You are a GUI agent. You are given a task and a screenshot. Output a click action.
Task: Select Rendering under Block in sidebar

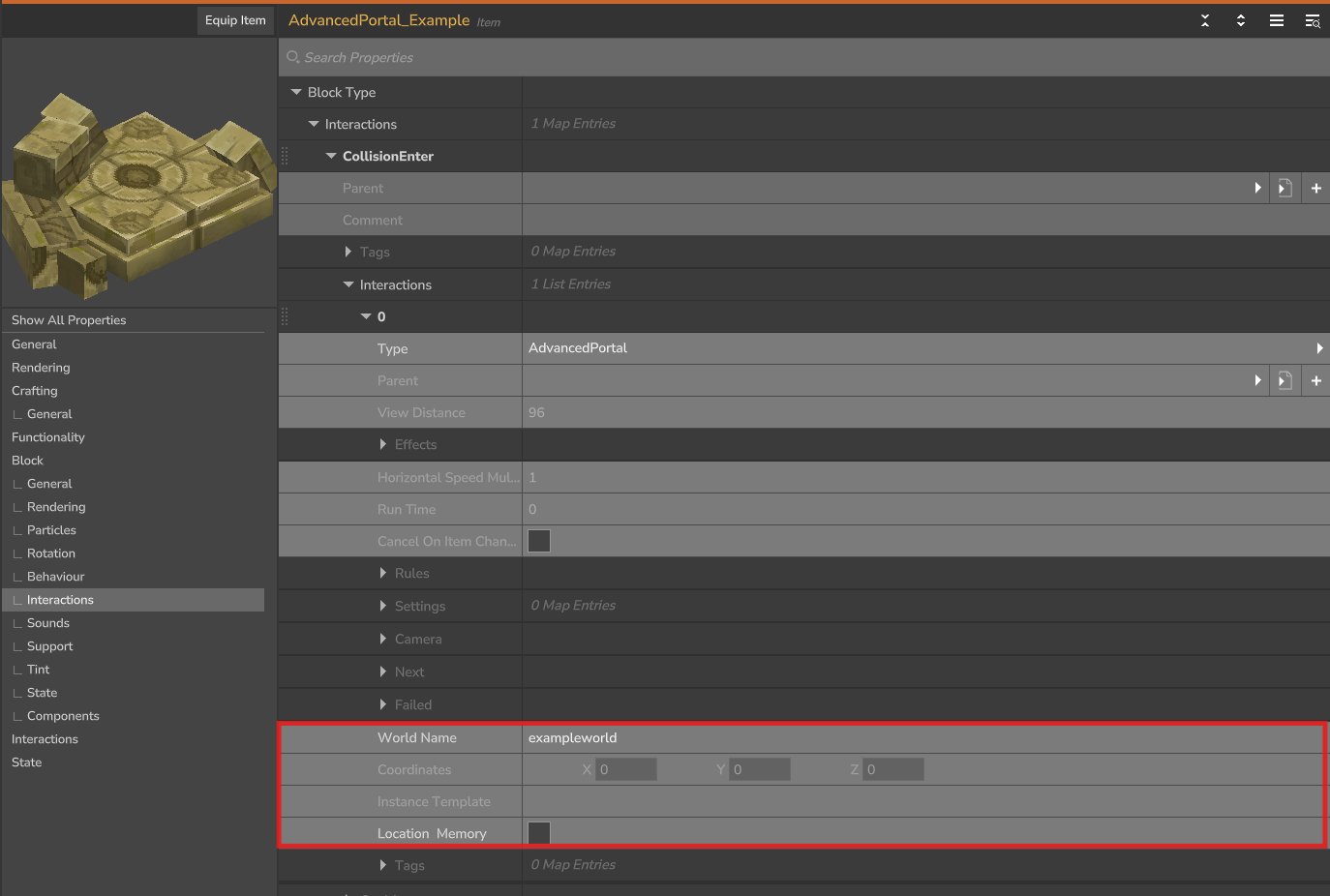pyautogui.click(x=56, y=507)
